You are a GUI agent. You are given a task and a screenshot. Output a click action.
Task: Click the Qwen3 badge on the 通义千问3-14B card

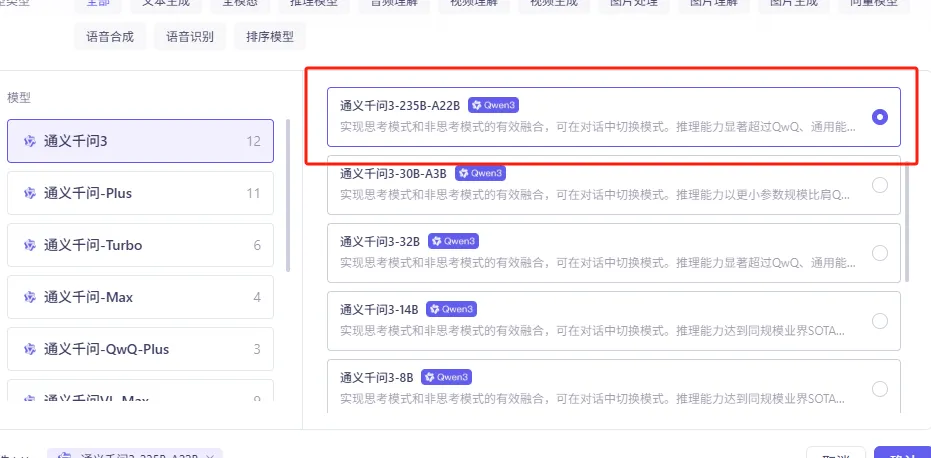(451, 309)
